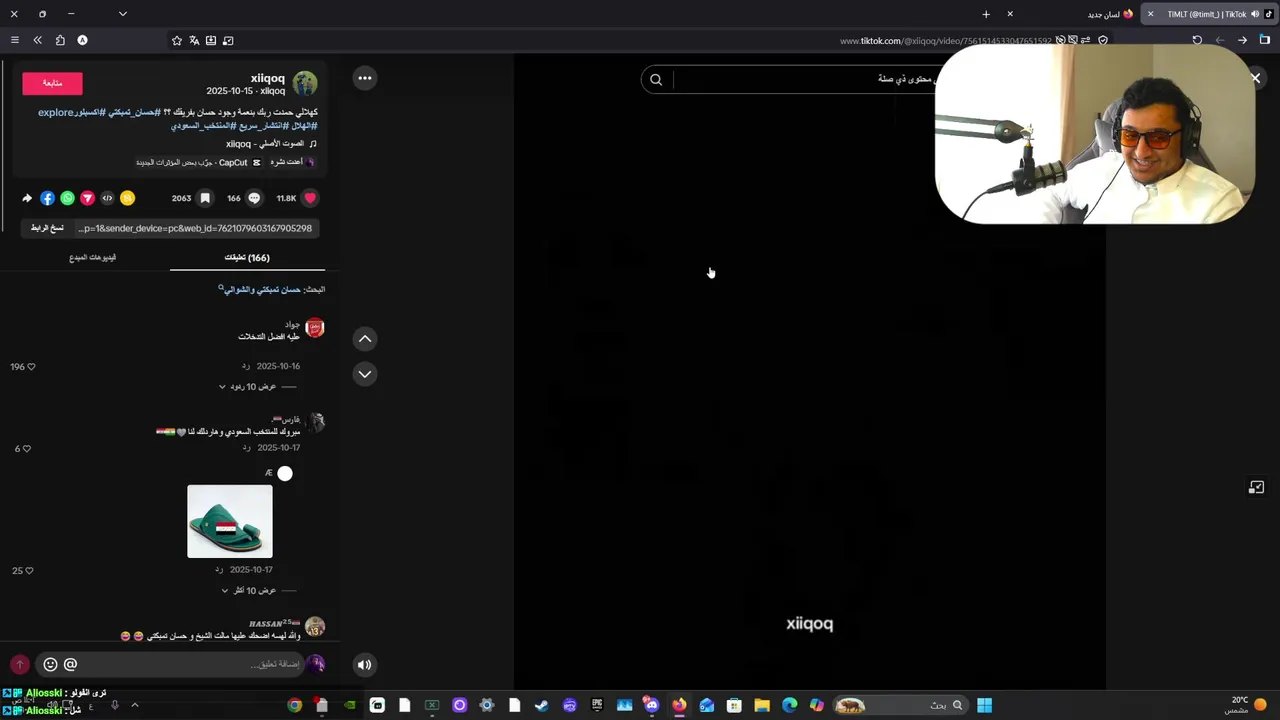Close the webcam overlay with X
This screenshot has width=1280, height=720.
[1256, 78]
